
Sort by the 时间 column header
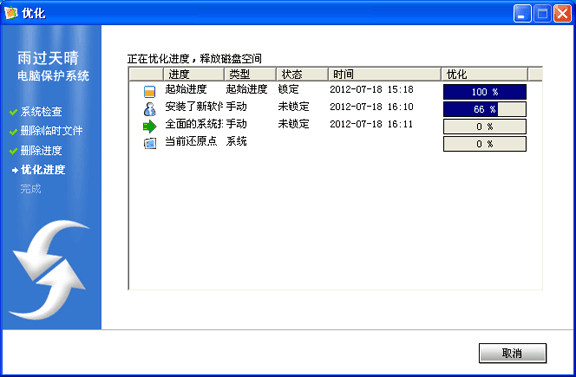(x=384, y=74)
